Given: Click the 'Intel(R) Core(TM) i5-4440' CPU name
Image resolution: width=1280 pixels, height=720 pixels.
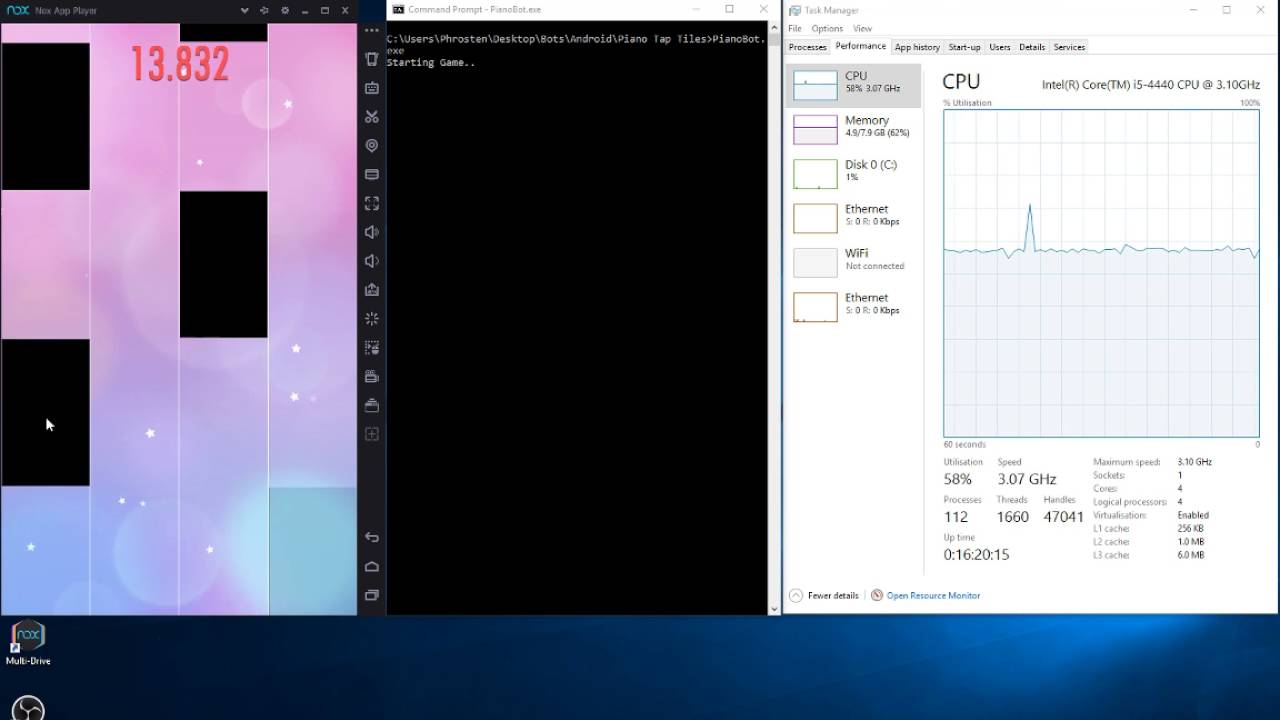Looking at the screenshot, I should [1151, 85].
